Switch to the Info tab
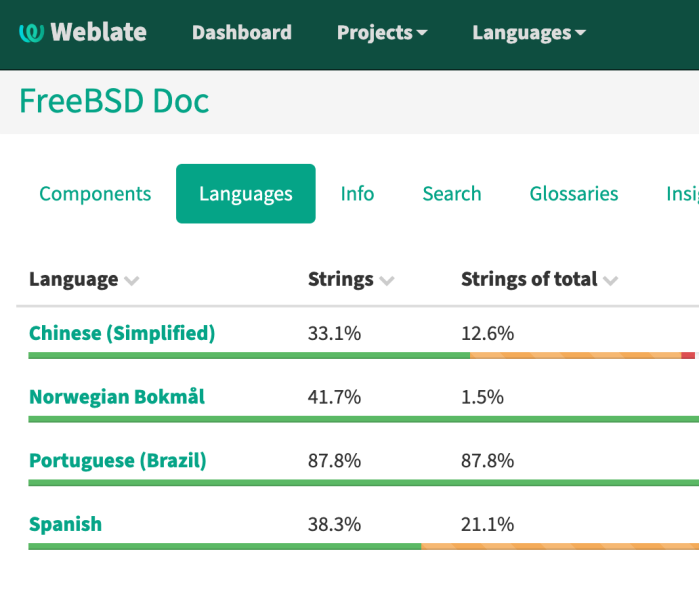Screen dimensions: 699x600 click(x=357, y=193)
